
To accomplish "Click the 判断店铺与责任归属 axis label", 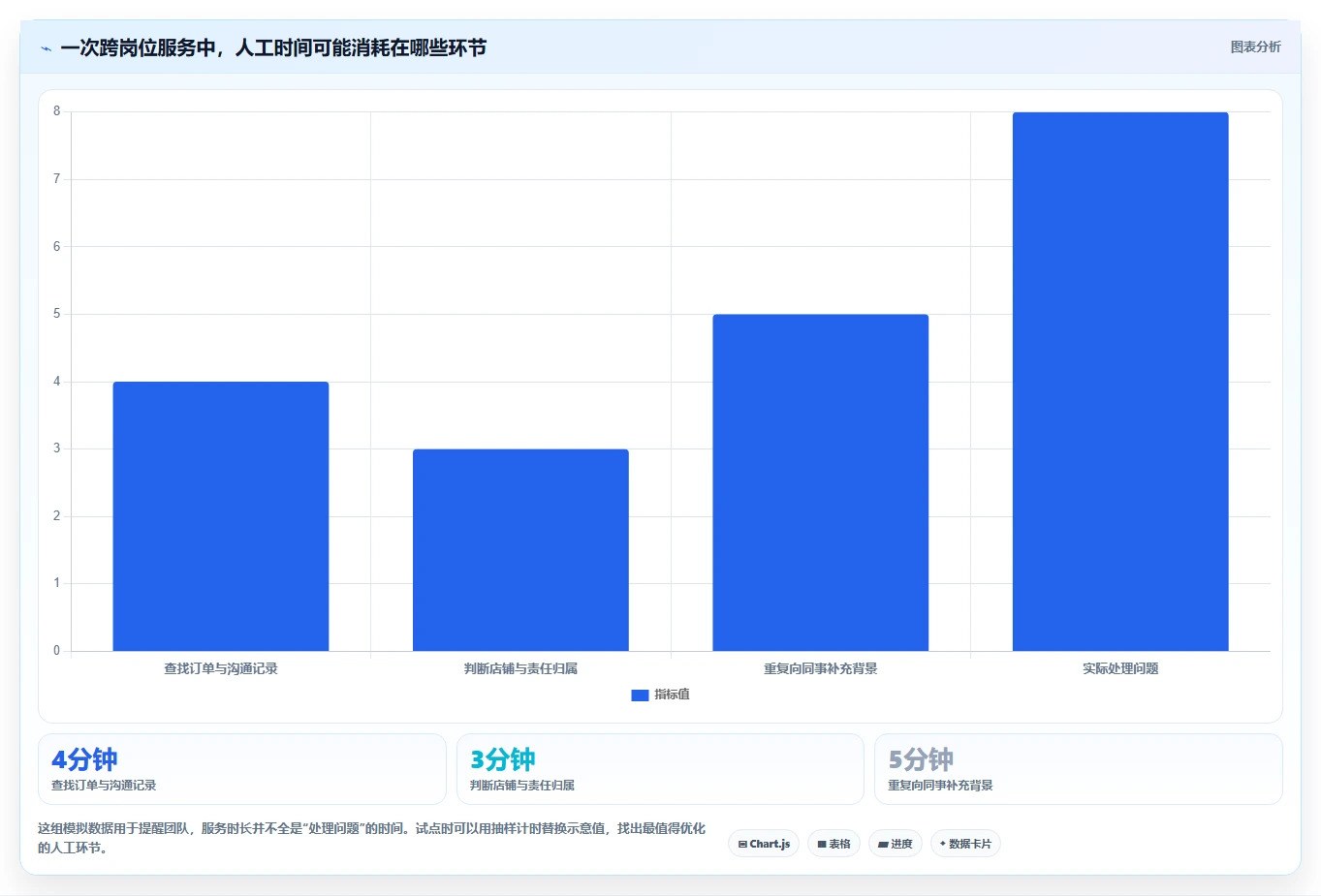I will click(520, 668).
